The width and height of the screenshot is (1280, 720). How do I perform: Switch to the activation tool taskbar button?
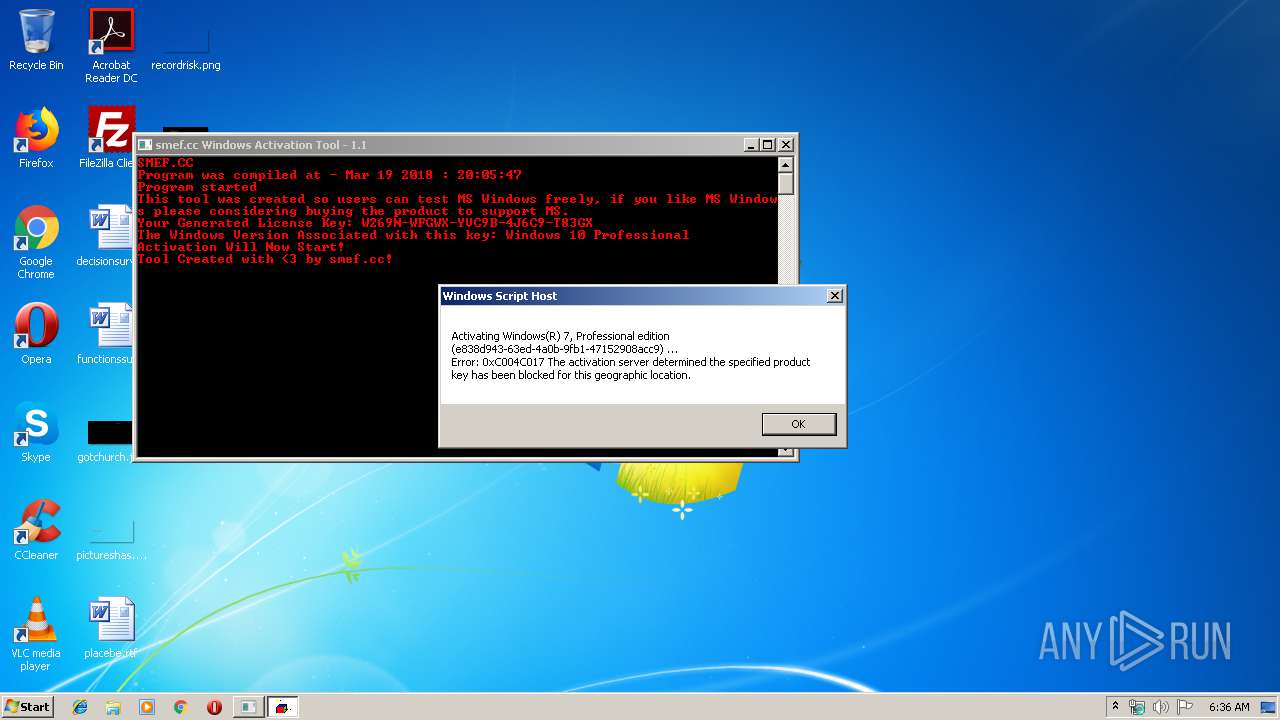(282, 707)
